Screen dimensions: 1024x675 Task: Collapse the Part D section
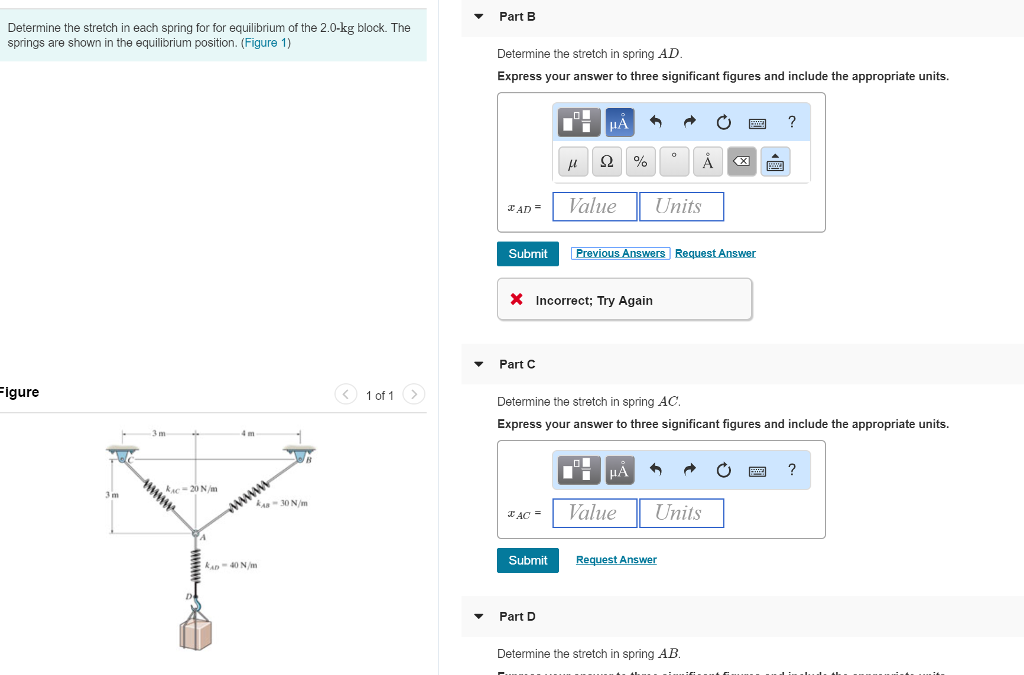pos(478,616)
